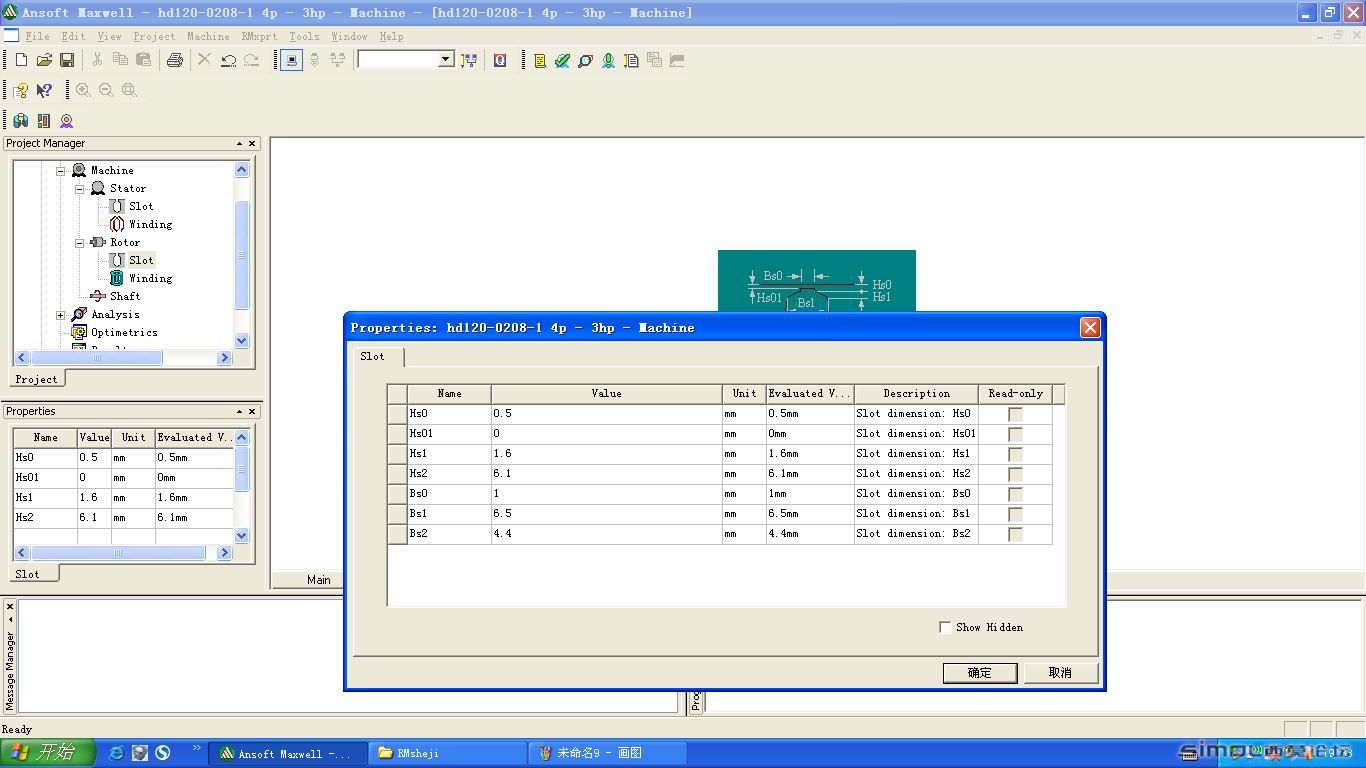This screenshot has height=768, width=1366.
Task: Click the Project Manager tree's vertical scrollbar thumb
Action: 241,254
